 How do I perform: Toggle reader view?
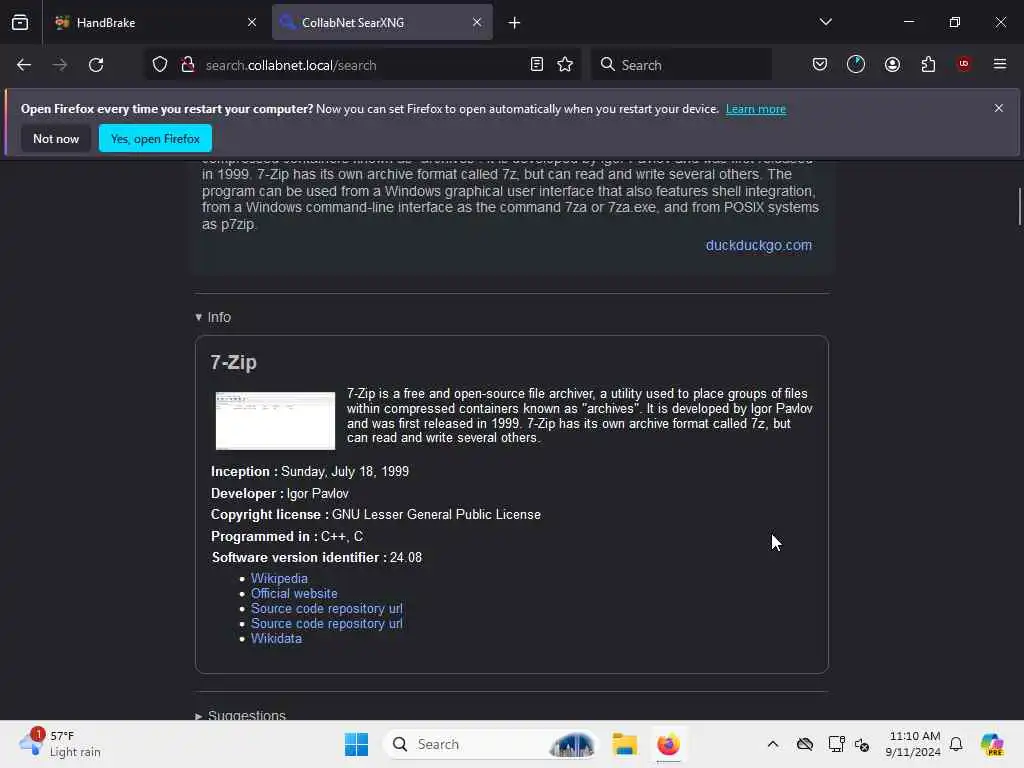pyautogui.click(x=537, y=64)
